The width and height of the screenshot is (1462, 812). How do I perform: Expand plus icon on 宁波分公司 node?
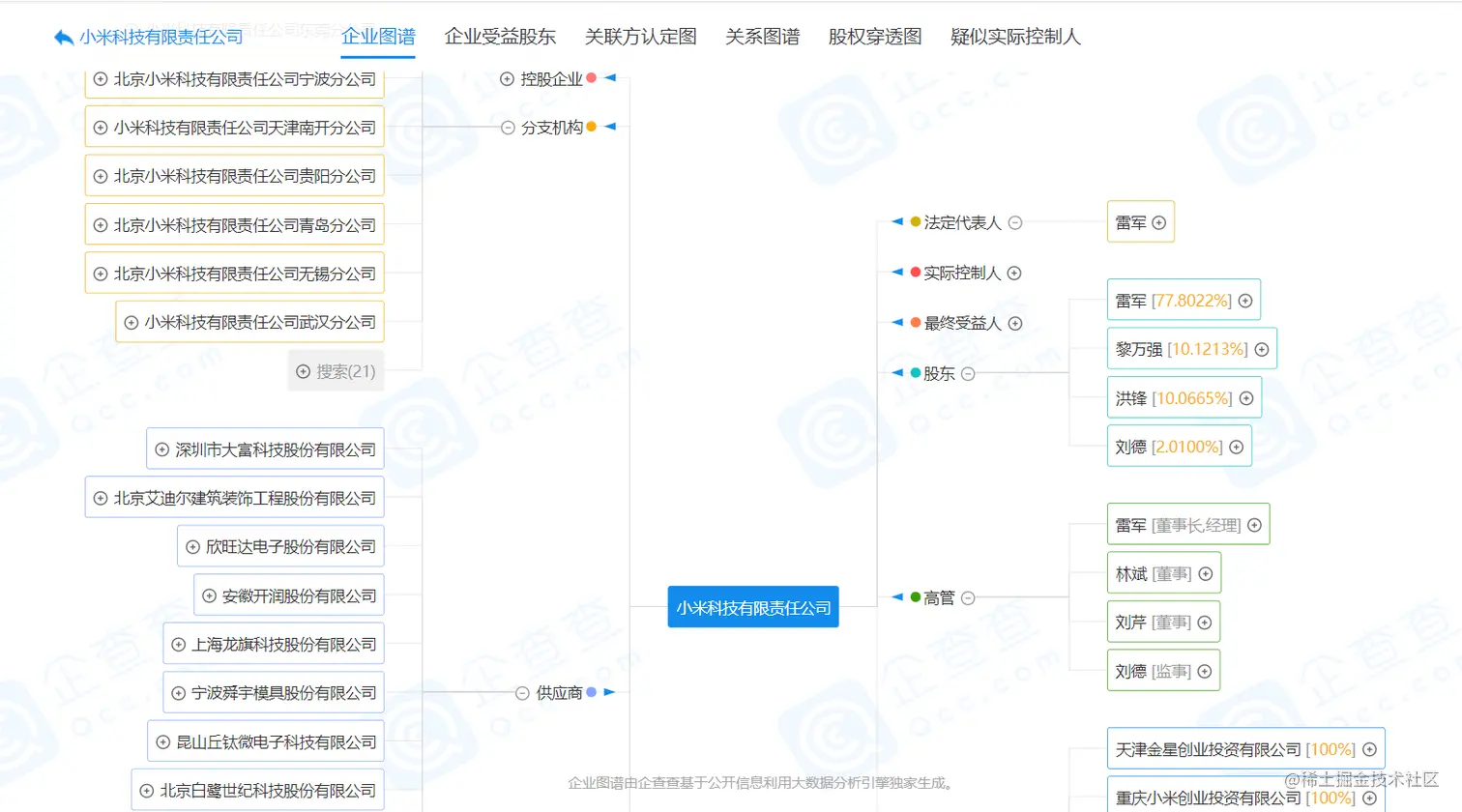[101, 79]
